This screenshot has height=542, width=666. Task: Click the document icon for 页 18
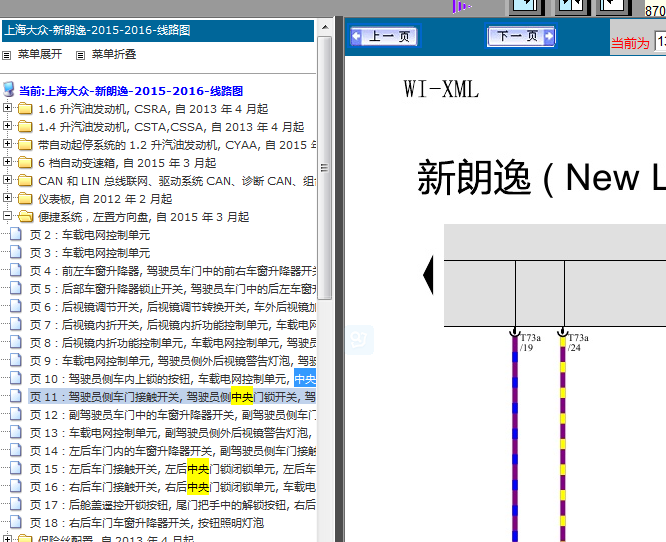(16, 522)
